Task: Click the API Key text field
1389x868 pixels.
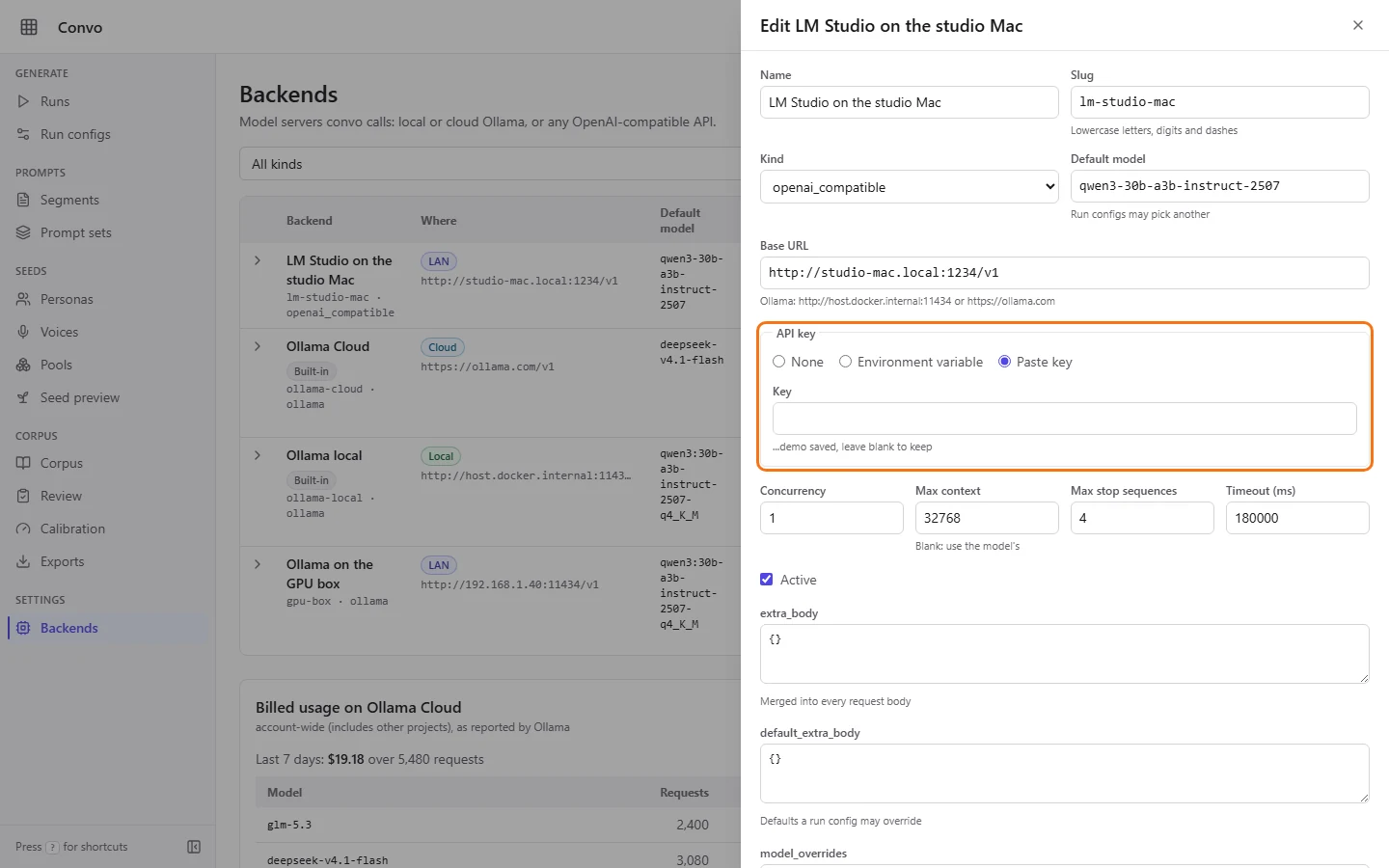Action: click(x=1065, y=419)
